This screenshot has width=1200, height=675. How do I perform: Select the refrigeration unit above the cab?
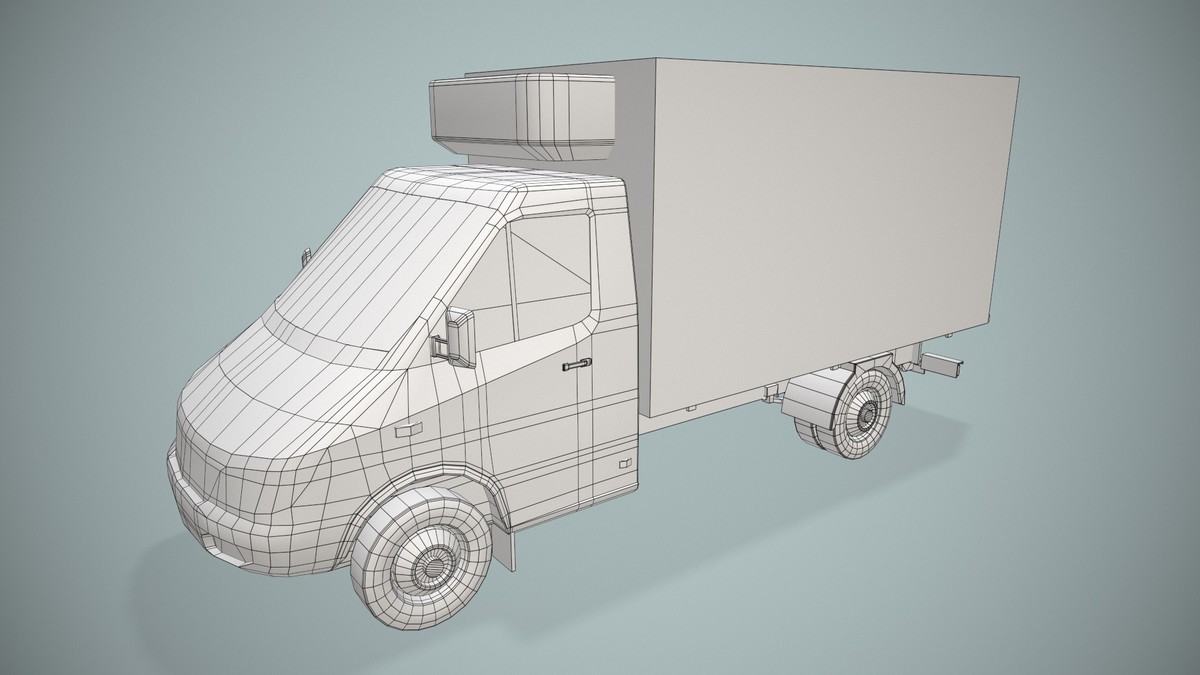click(x=520, y=110)
